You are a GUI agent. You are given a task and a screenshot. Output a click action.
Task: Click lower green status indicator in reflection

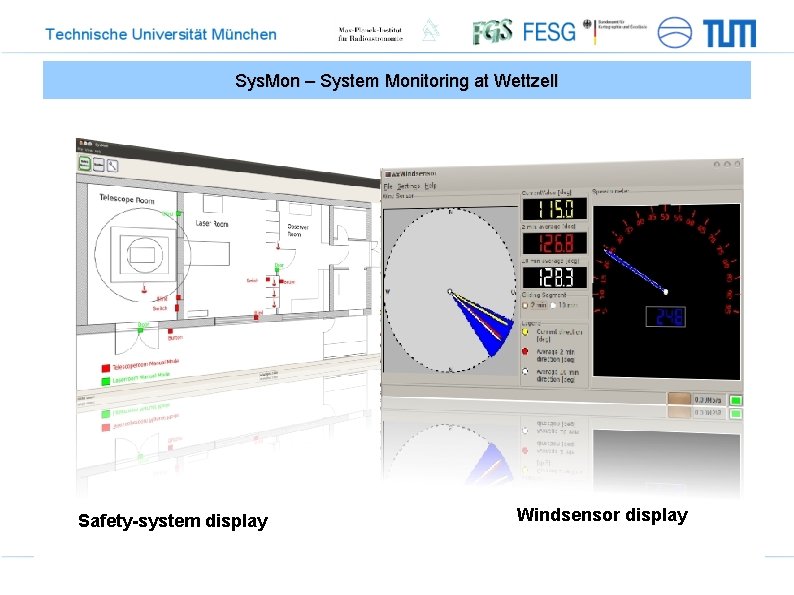coord(735,413)
